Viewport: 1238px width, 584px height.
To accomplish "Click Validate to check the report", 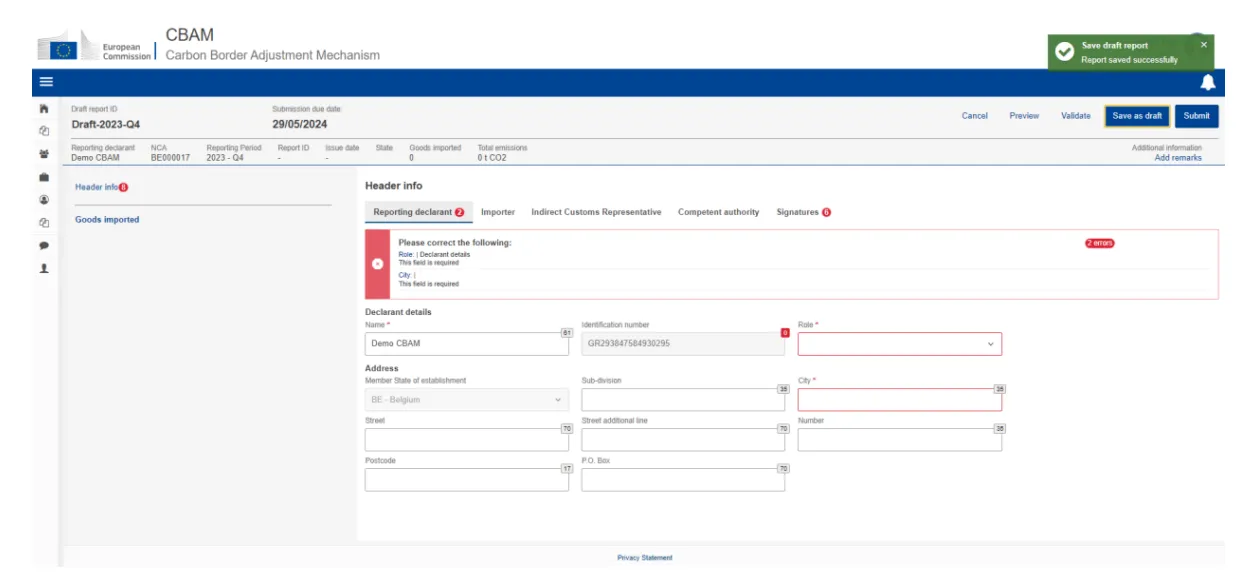I will (x=1076, y=116).
